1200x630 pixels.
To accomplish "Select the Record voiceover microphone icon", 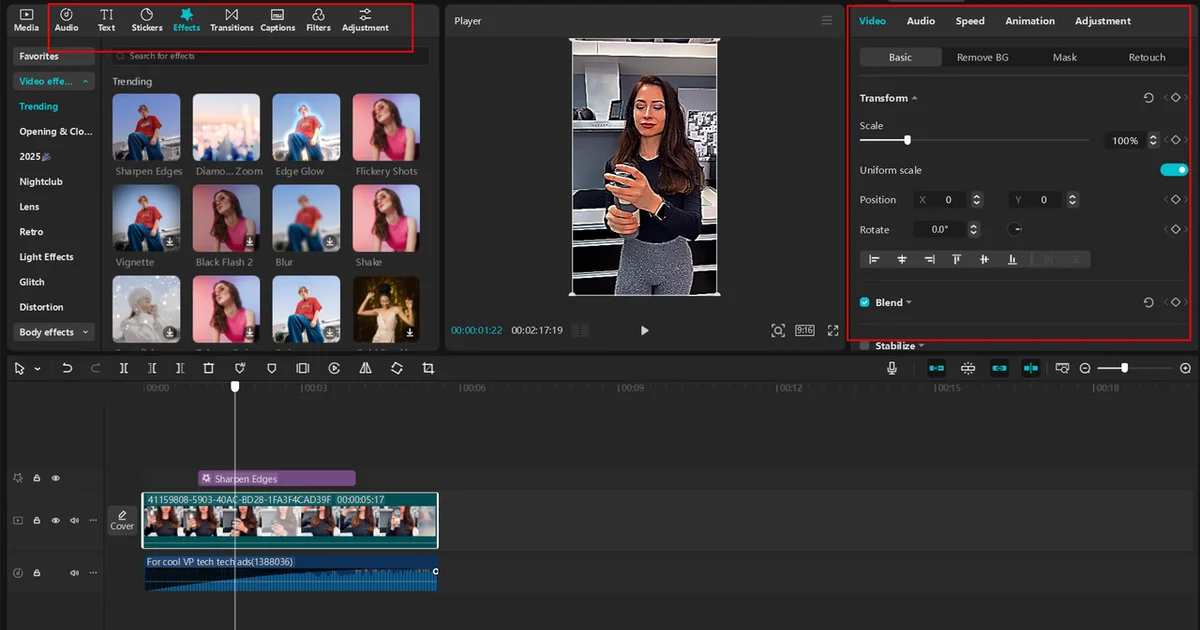I will click(x=891, y=368).
